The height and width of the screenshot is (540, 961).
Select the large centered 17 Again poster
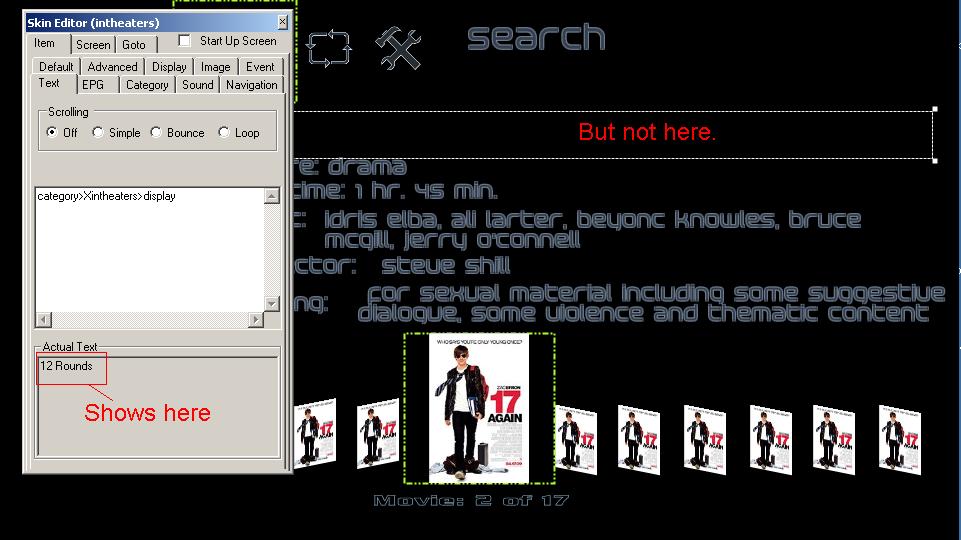click(479, 409)
